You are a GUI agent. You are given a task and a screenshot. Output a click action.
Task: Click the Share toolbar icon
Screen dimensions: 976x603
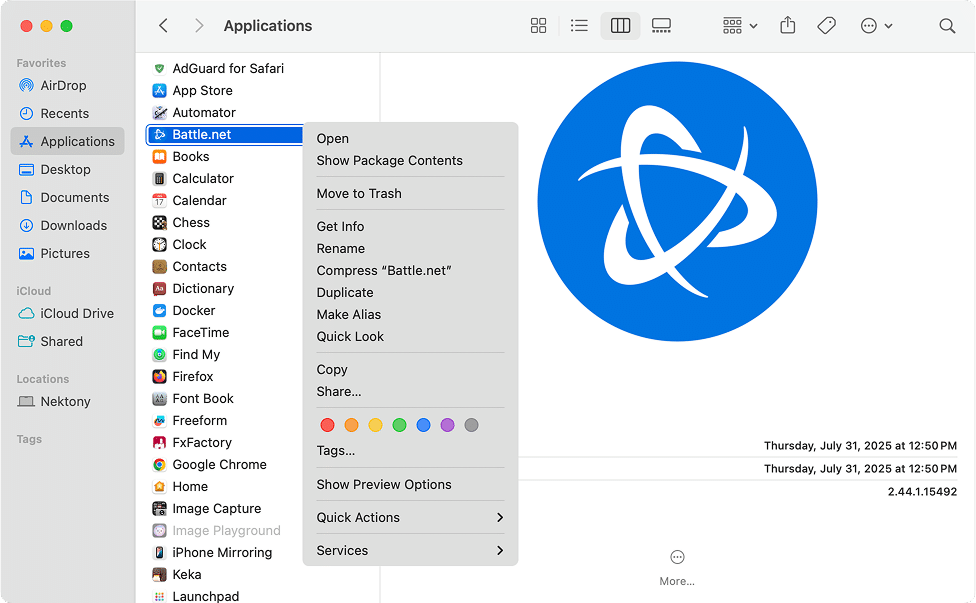tap(787, 26)
